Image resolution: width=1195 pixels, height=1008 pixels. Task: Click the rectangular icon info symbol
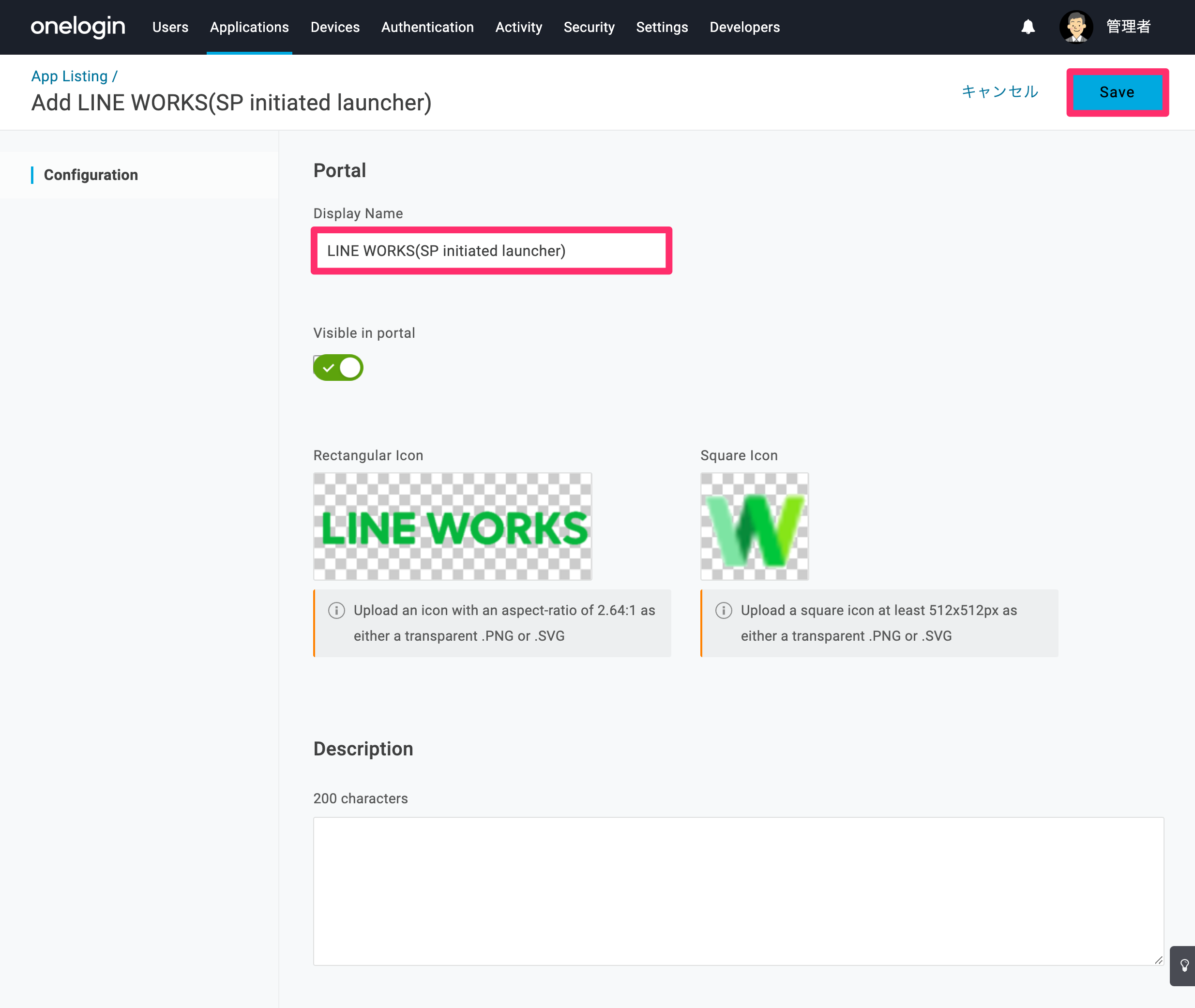[336, 610]
